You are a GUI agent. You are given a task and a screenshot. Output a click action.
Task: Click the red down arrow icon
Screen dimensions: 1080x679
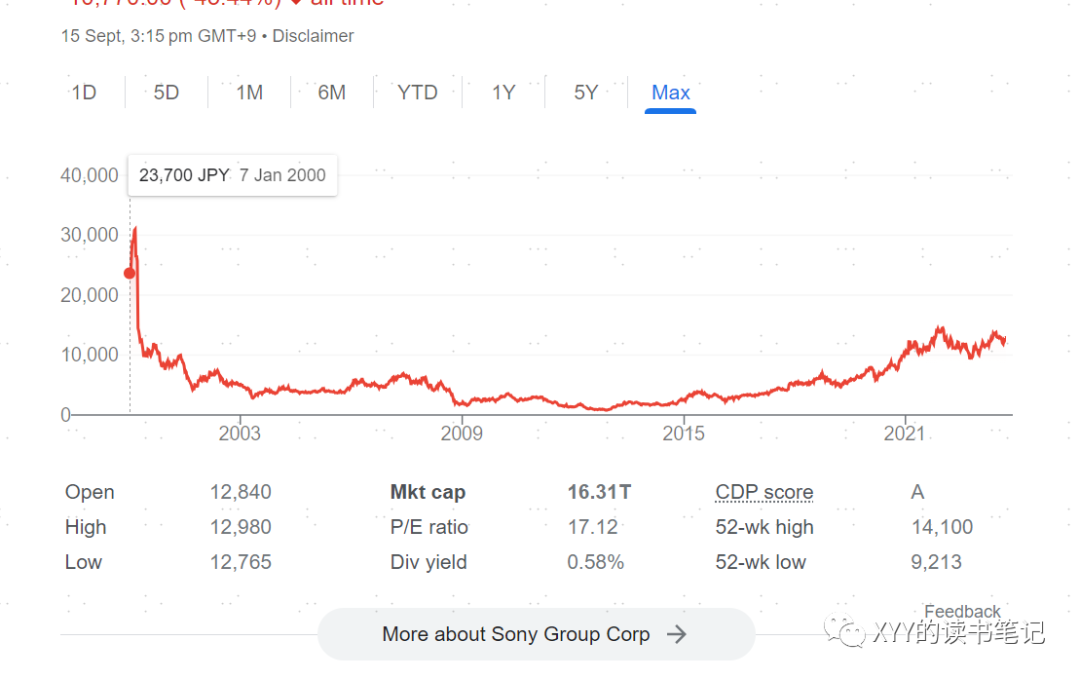pos(296,3)
